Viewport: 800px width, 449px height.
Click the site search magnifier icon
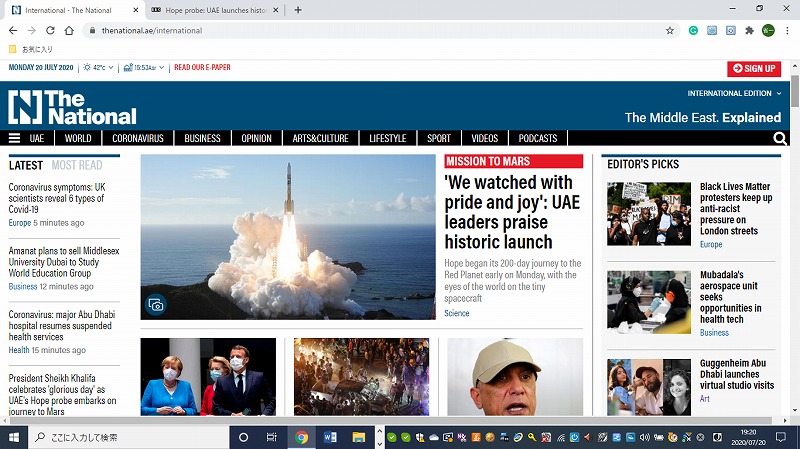(x=780, y=138)
